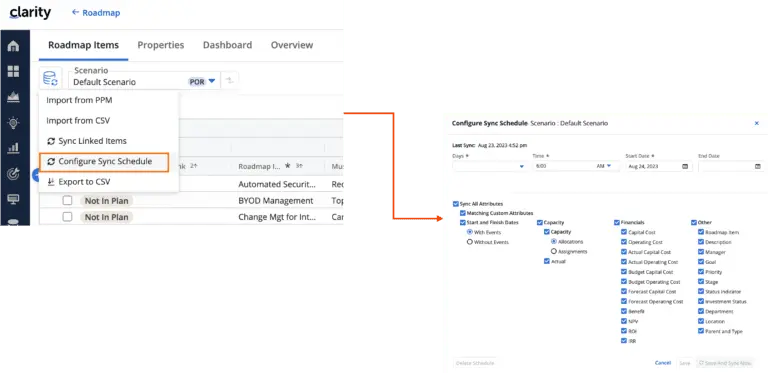The width and height of the screenshot is (768, 373).
Task: Choose the Assignments radio option
Action: tap(554, 251)
